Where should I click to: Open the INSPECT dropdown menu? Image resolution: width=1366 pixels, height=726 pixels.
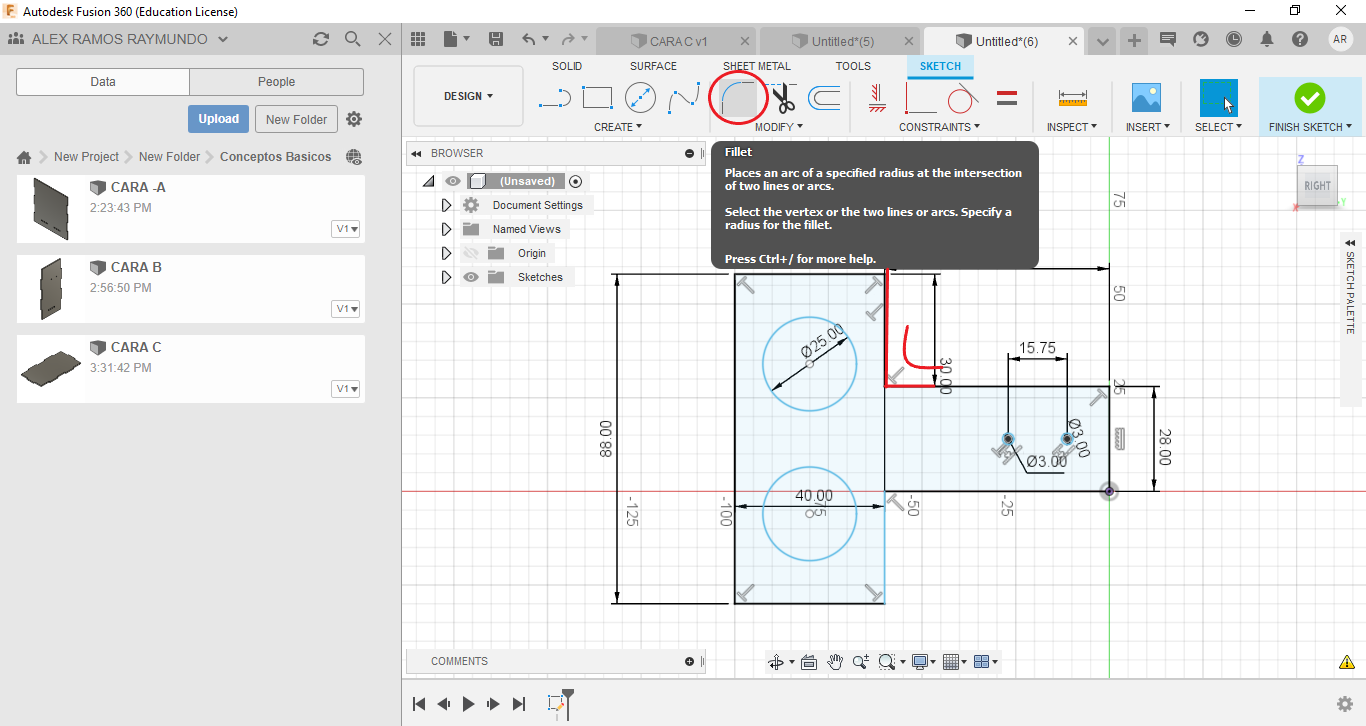coord(1072,127)
